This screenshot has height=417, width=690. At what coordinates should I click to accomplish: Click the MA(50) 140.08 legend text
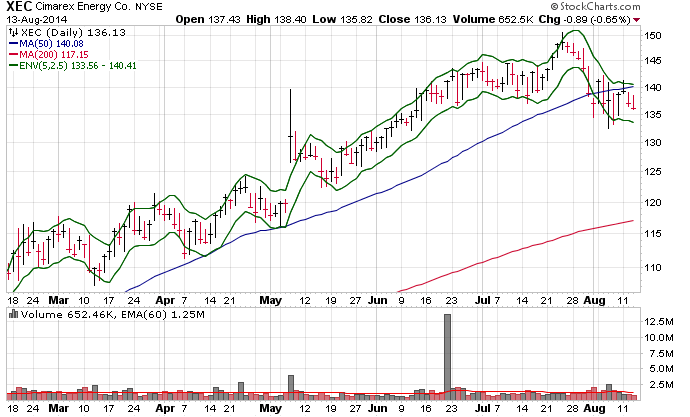[51, 44]
